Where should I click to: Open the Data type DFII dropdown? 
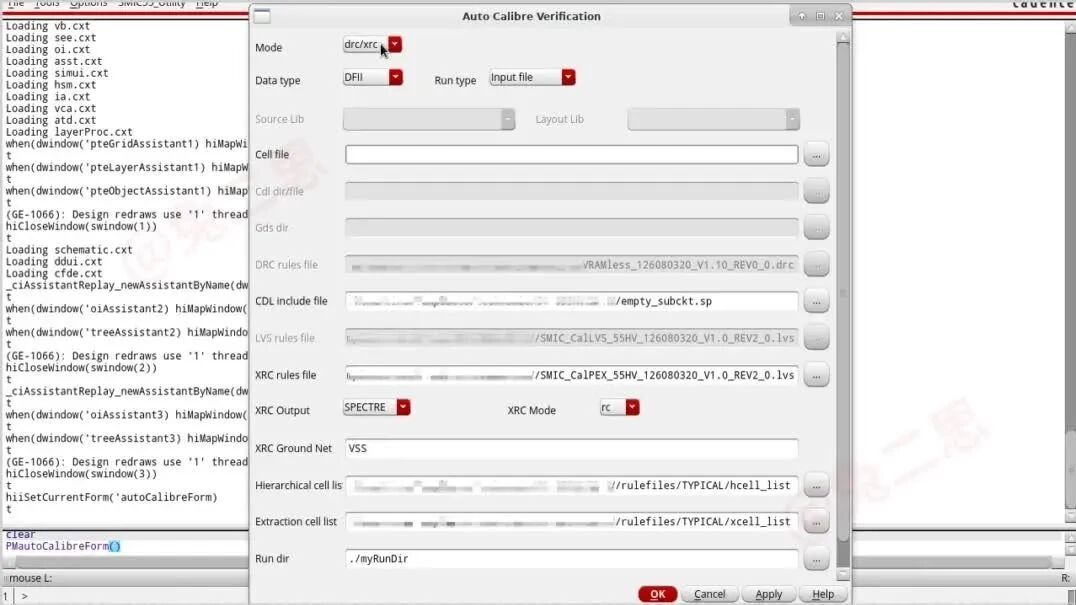tap(373, 78)
